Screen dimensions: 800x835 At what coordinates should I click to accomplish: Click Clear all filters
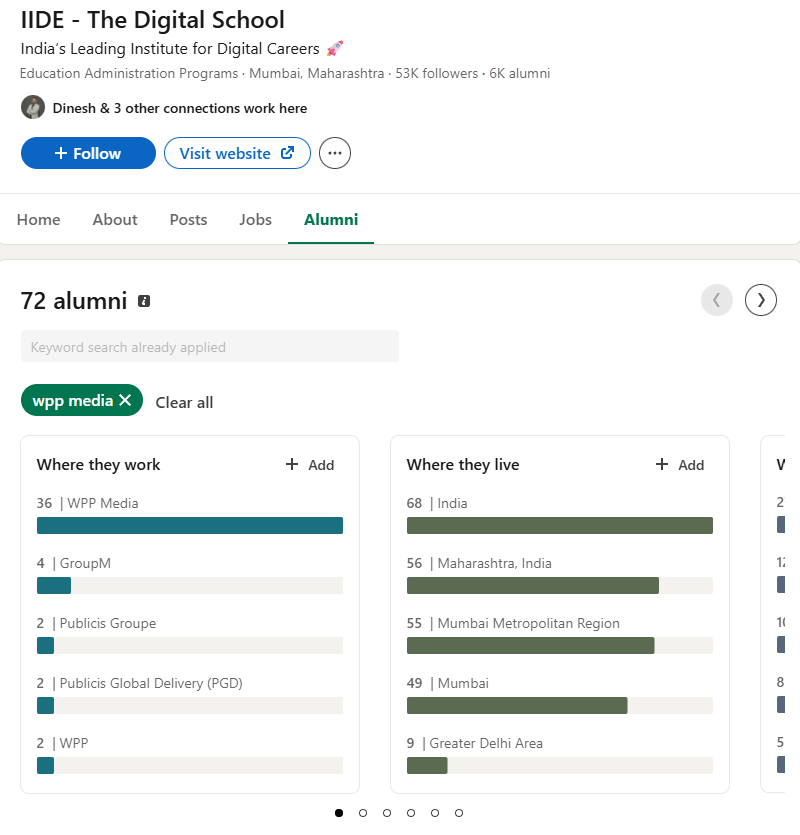click(x=184, y=403)
